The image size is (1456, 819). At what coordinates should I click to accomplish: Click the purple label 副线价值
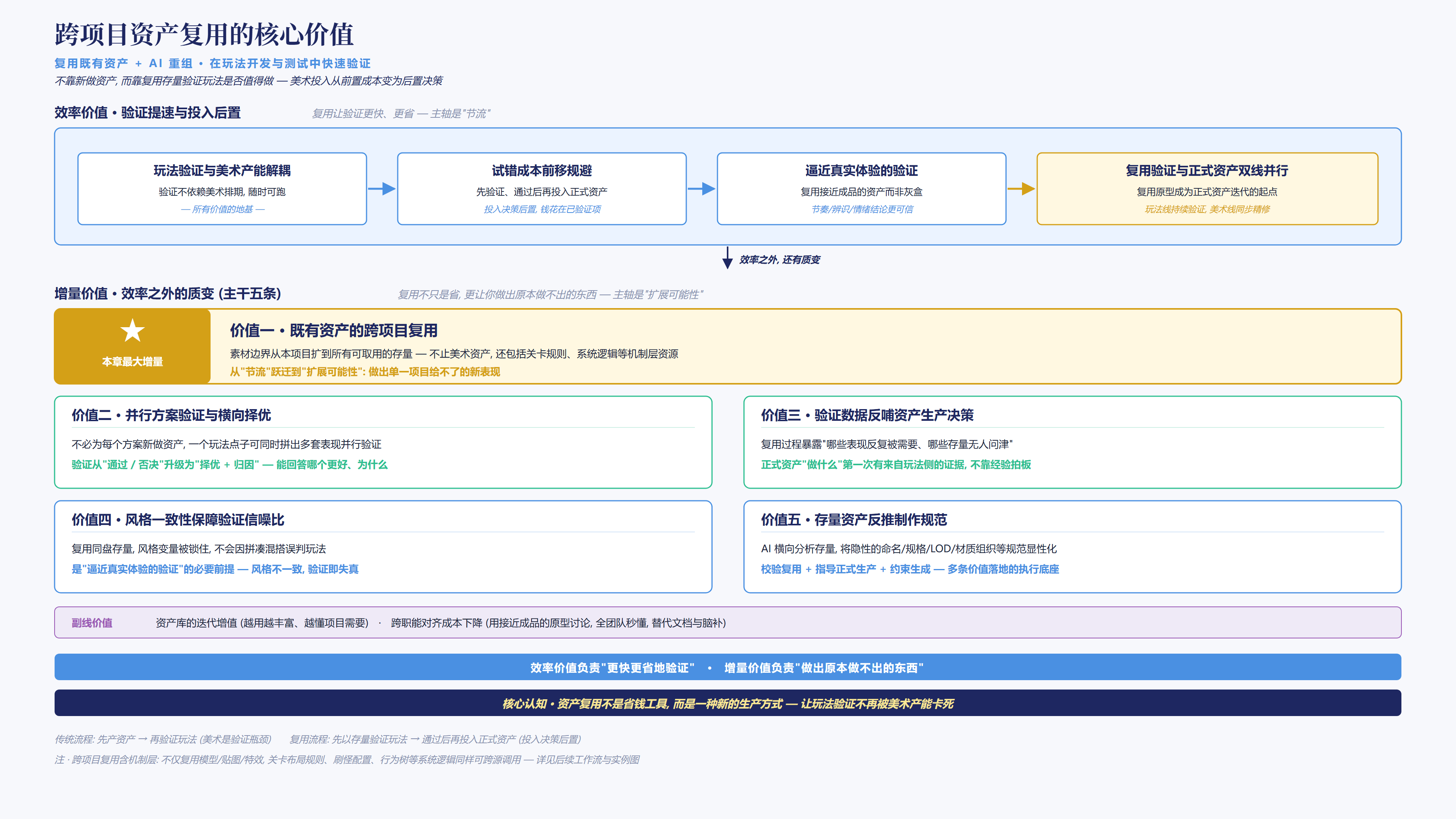point(92,623)
